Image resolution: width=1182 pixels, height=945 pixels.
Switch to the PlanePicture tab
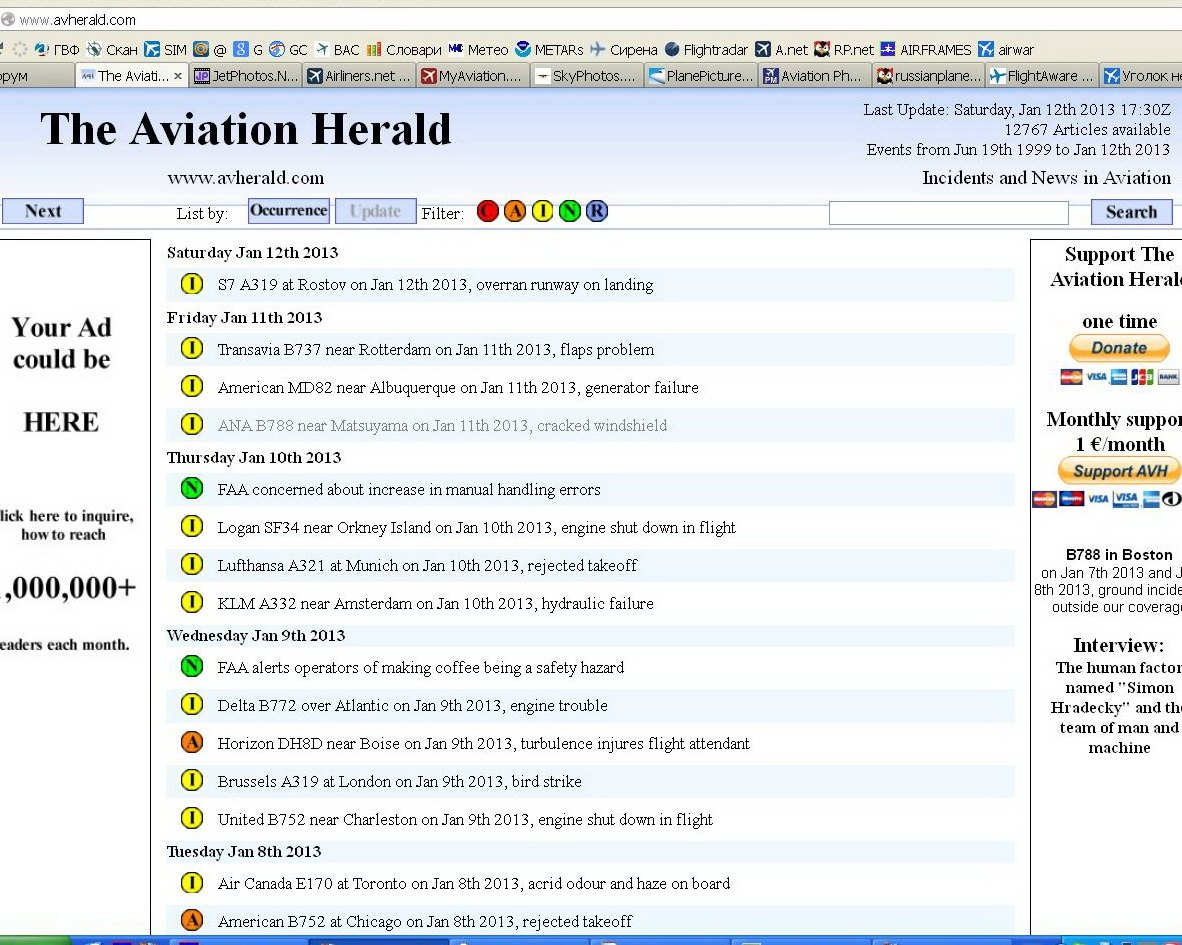(700, 75)
